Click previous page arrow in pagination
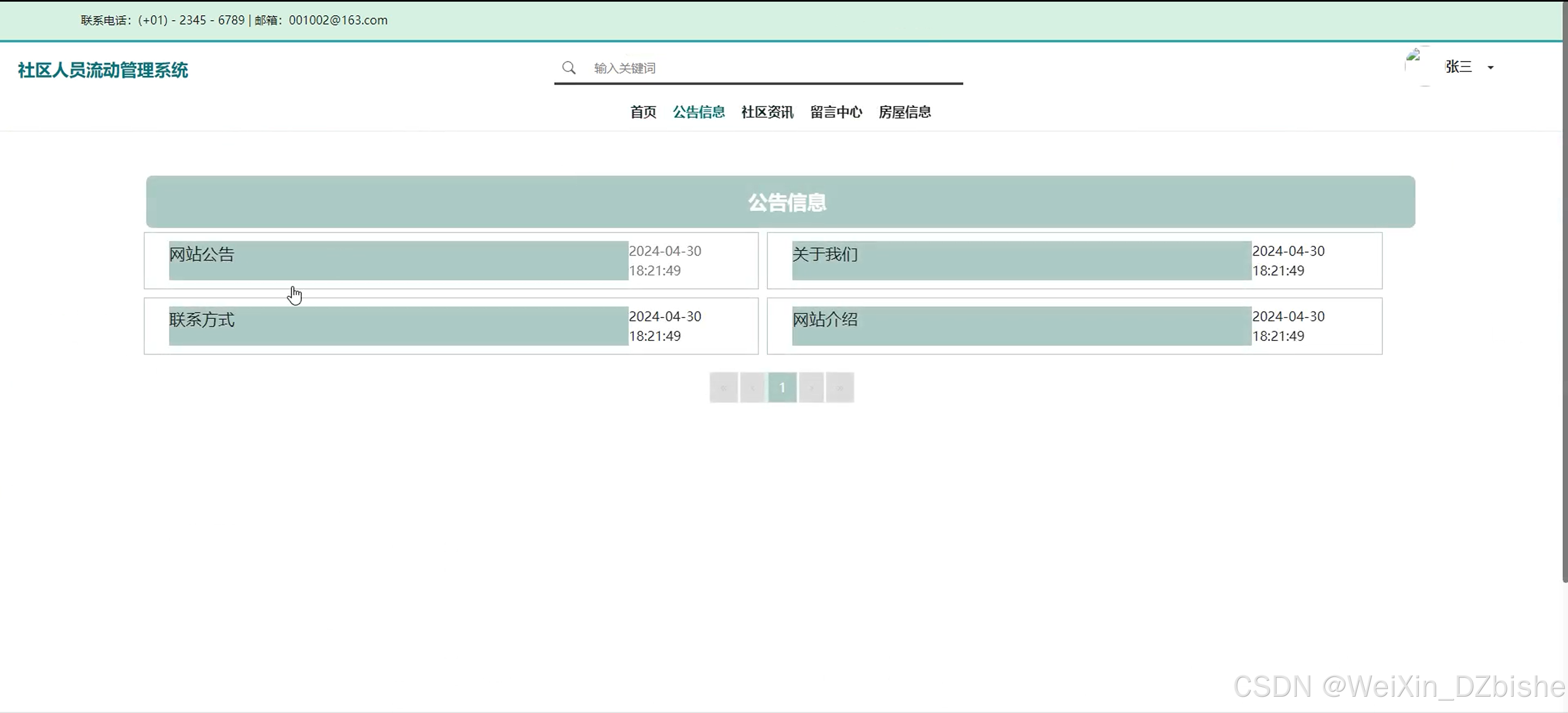1568x713 pixels. (752, 387)
